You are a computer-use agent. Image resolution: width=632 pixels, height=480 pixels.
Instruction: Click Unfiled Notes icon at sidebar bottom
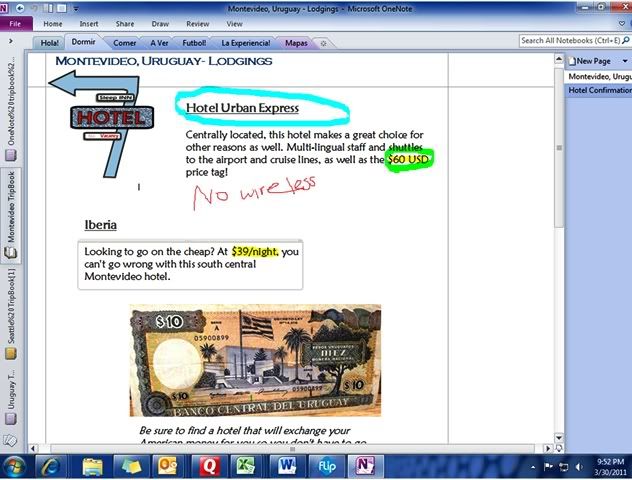click(10, 440)
